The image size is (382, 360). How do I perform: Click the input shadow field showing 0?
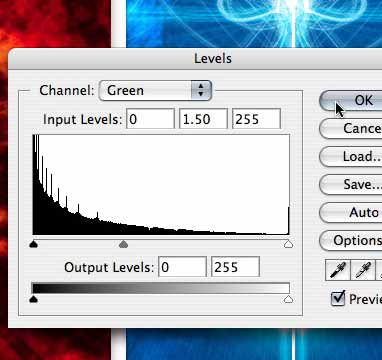pyautogui.click(x=150, y=119)
